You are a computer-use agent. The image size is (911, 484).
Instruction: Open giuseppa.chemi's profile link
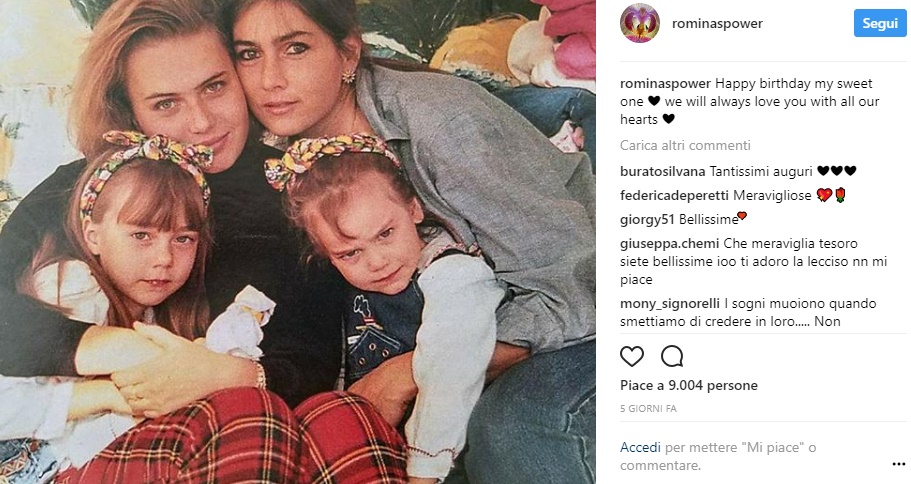click(x=669, y=243)
